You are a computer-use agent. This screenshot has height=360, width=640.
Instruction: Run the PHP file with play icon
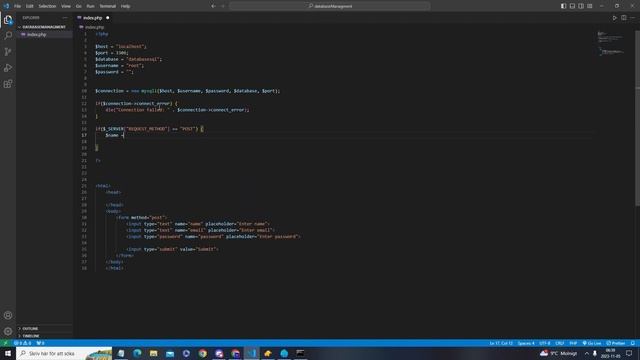click(614, 18)
